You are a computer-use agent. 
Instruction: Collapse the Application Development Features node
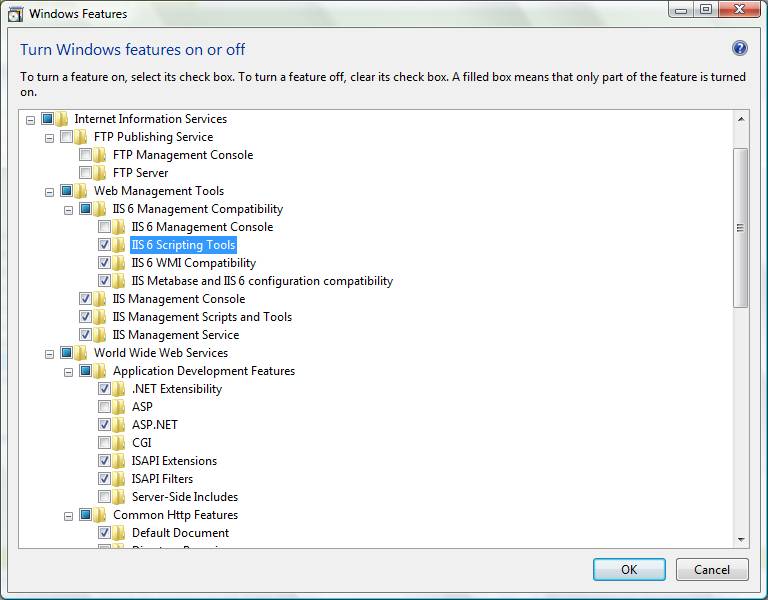pyautogui.click(x=68, y=371)
